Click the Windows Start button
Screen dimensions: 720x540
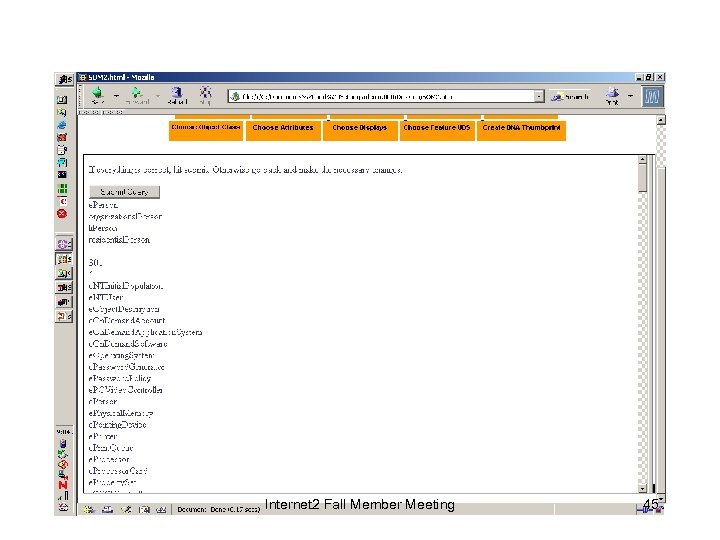(64, 79)
